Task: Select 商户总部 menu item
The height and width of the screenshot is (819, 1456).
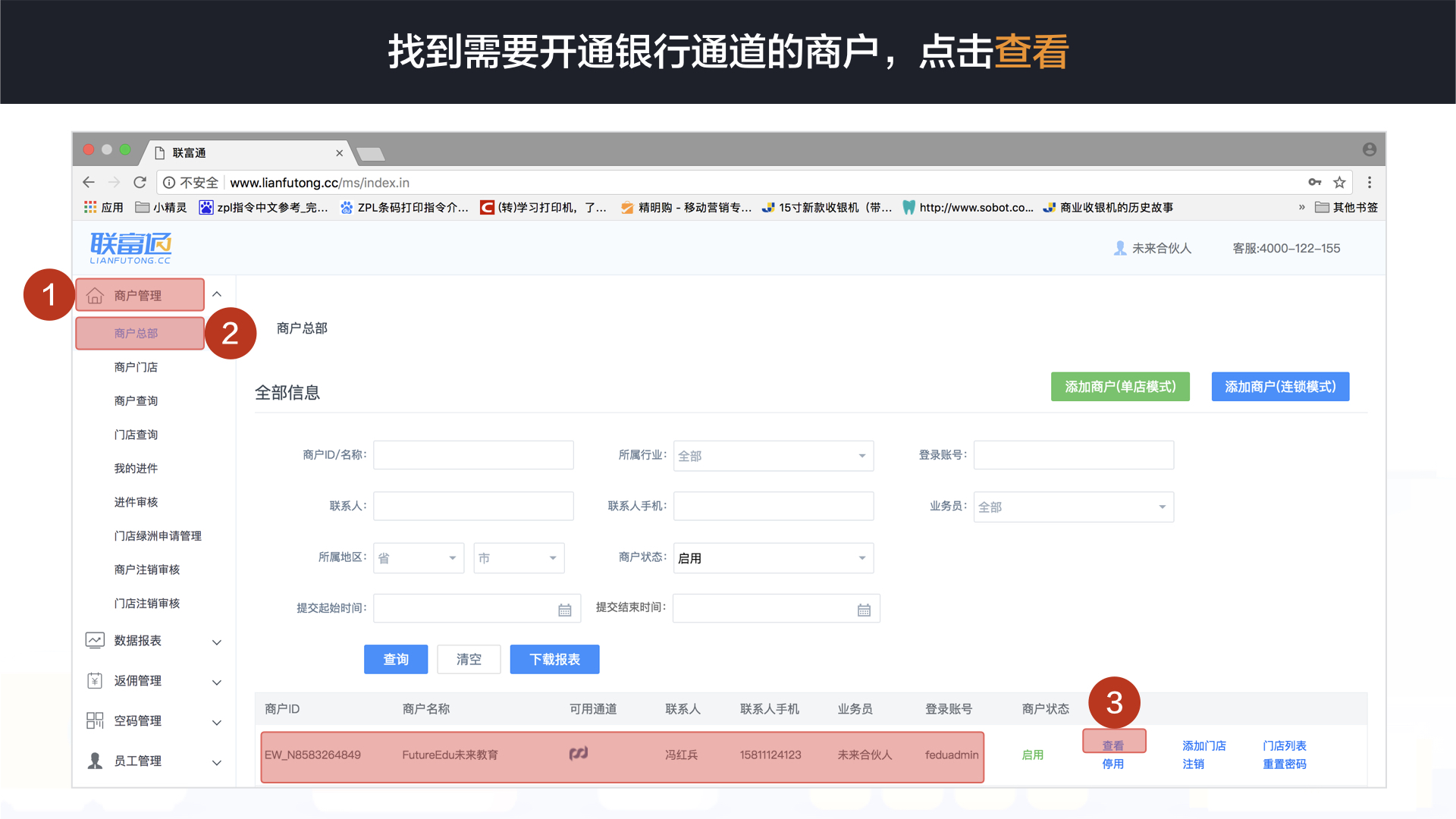Action: pos(139,333)
